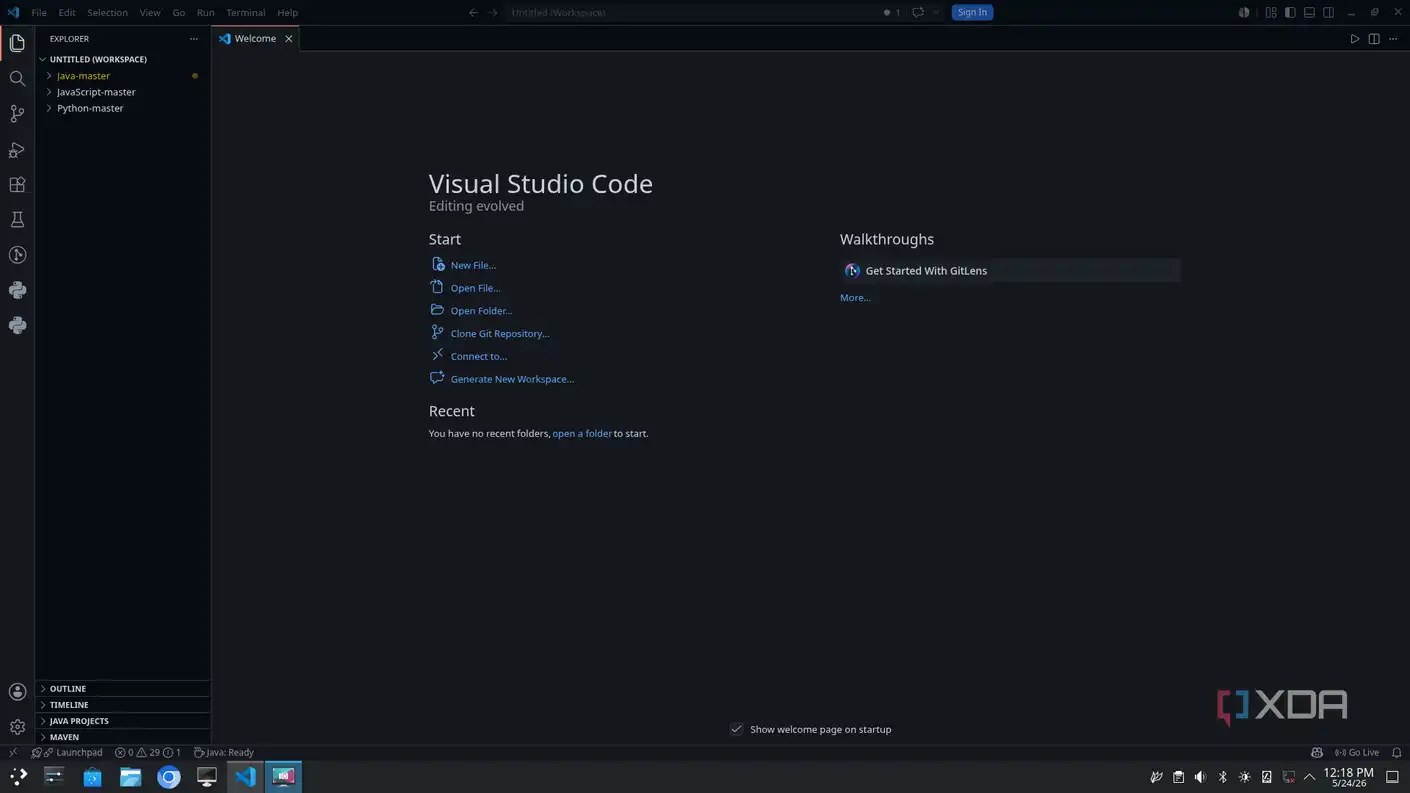1410x793 pixels.
Task: Open the GitLens view in the activity bar
Action: click(x=17, y=255)
